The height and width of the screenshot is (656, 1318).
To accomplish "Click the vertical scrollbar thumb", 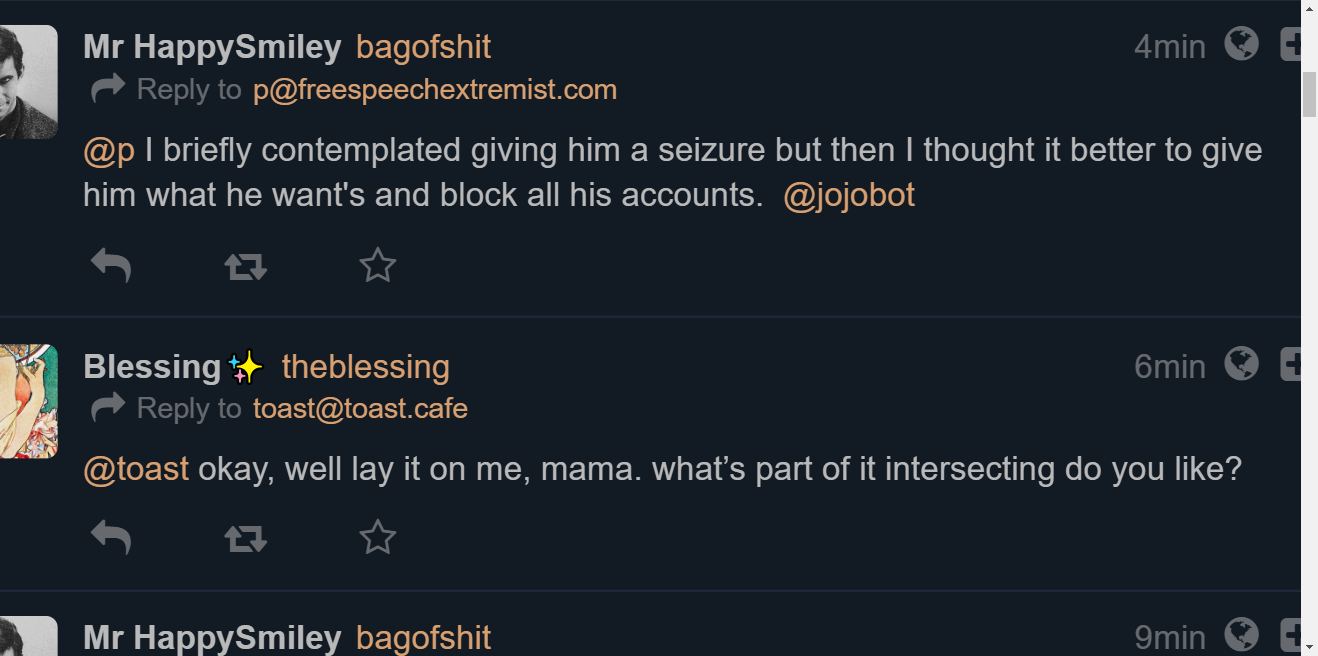I will pos(1309,95).
